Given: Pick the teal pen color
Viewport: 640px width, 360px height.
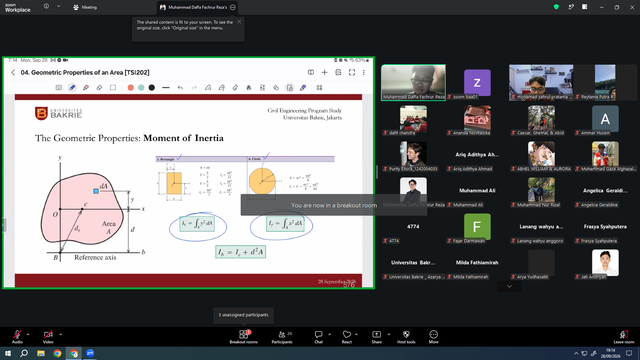Looking at the screenshot, I should (x=141, y=87).
